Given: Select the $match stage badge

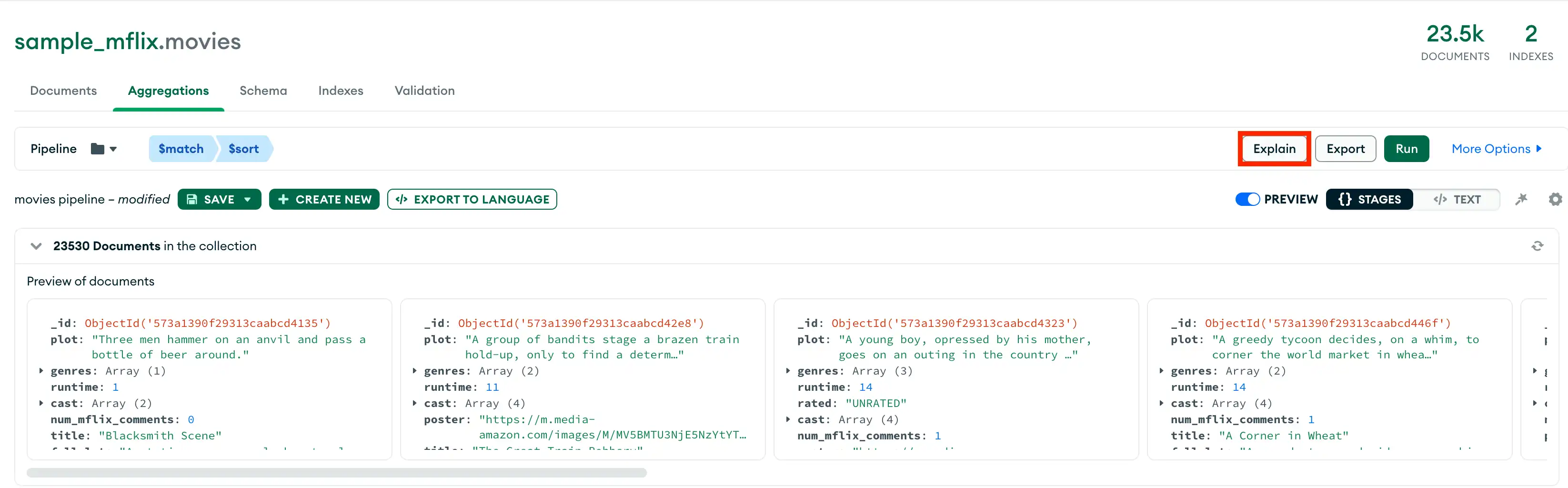Looking at the screenshot, I should pos(181,149).
